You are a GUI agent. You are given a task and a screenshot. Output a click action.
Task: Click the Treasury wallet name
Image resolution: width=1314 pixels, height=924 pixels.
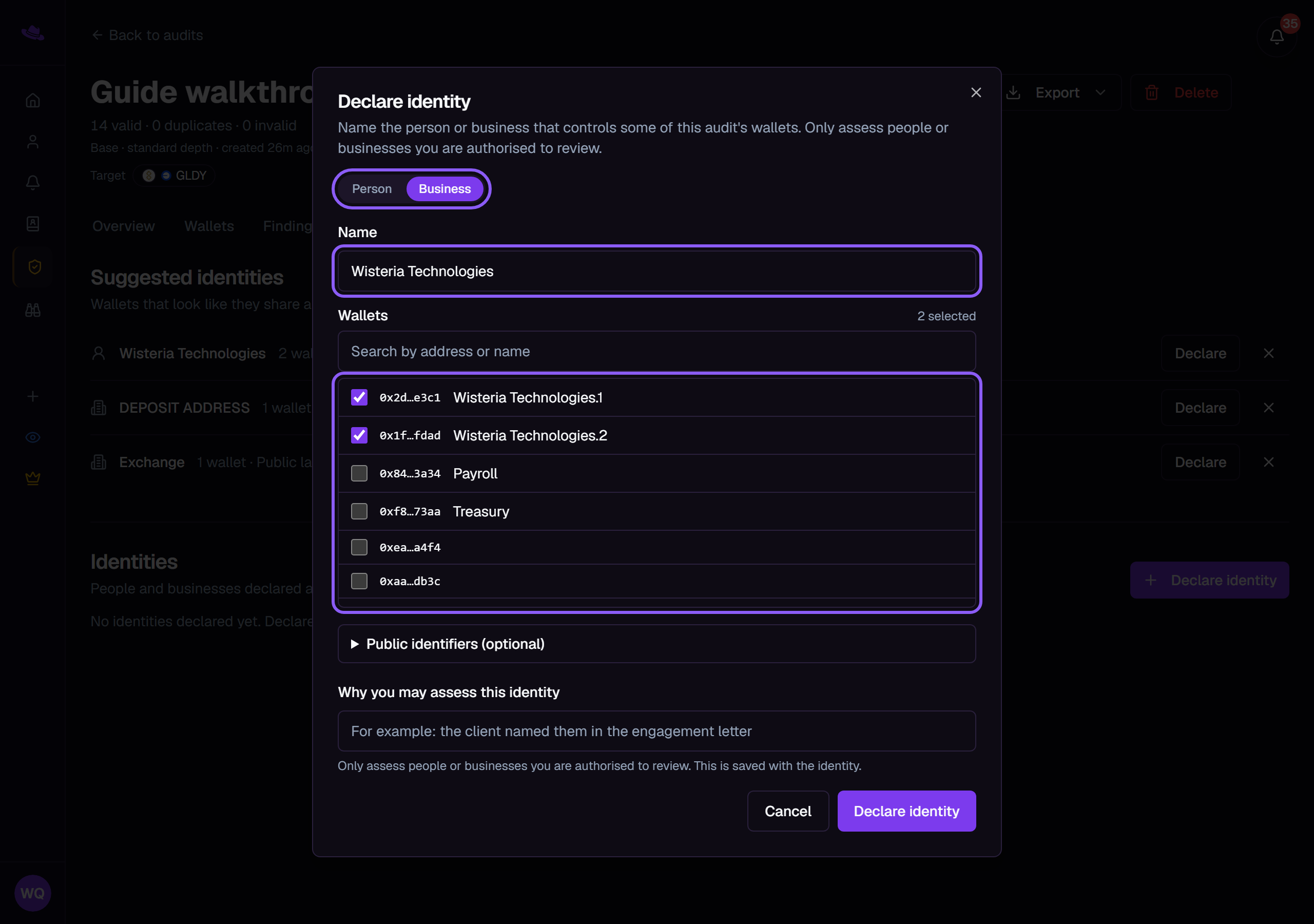481,511
